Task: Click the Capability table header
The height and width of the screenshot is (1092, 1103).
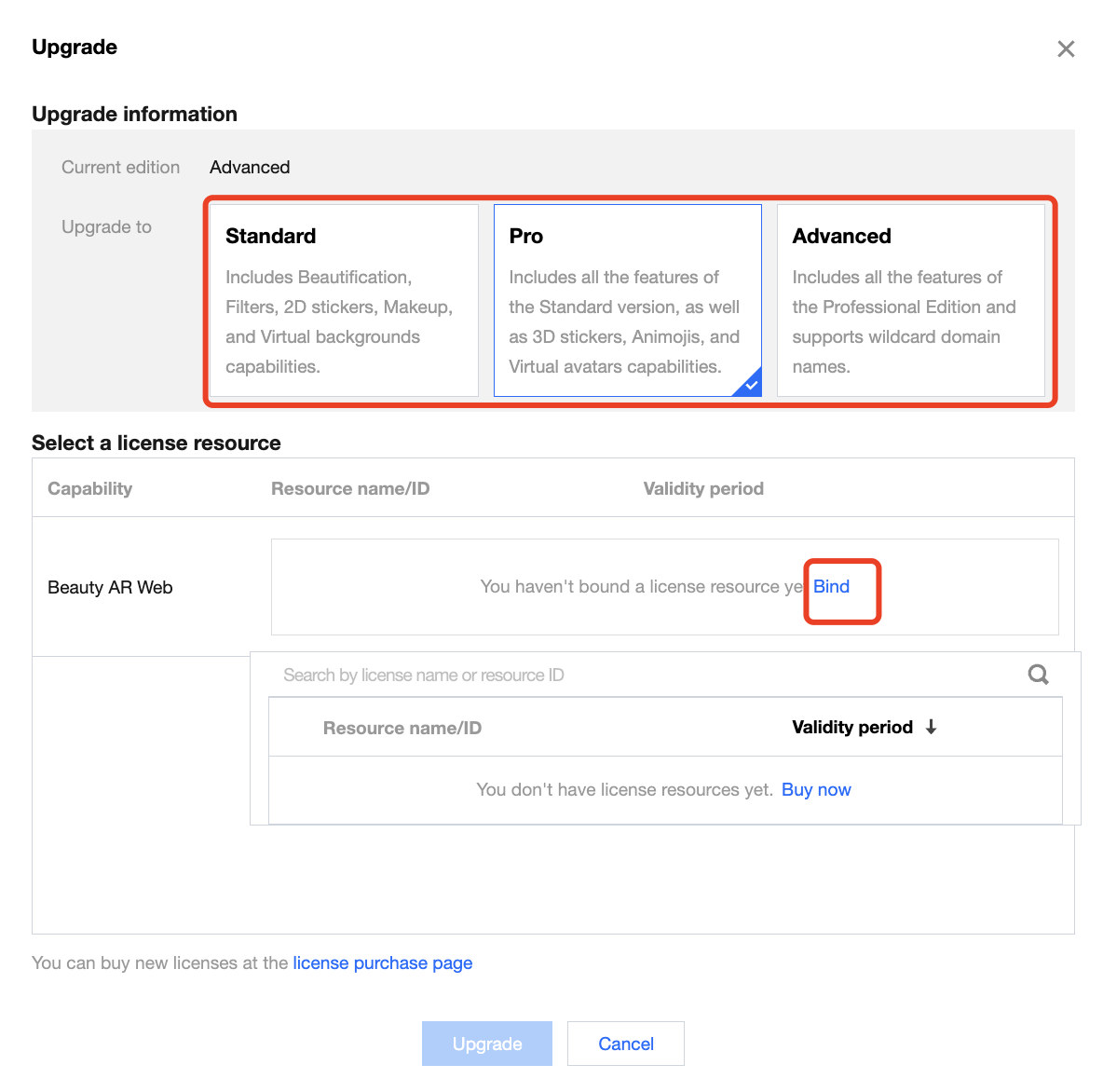Action: (x=89, y=489)
